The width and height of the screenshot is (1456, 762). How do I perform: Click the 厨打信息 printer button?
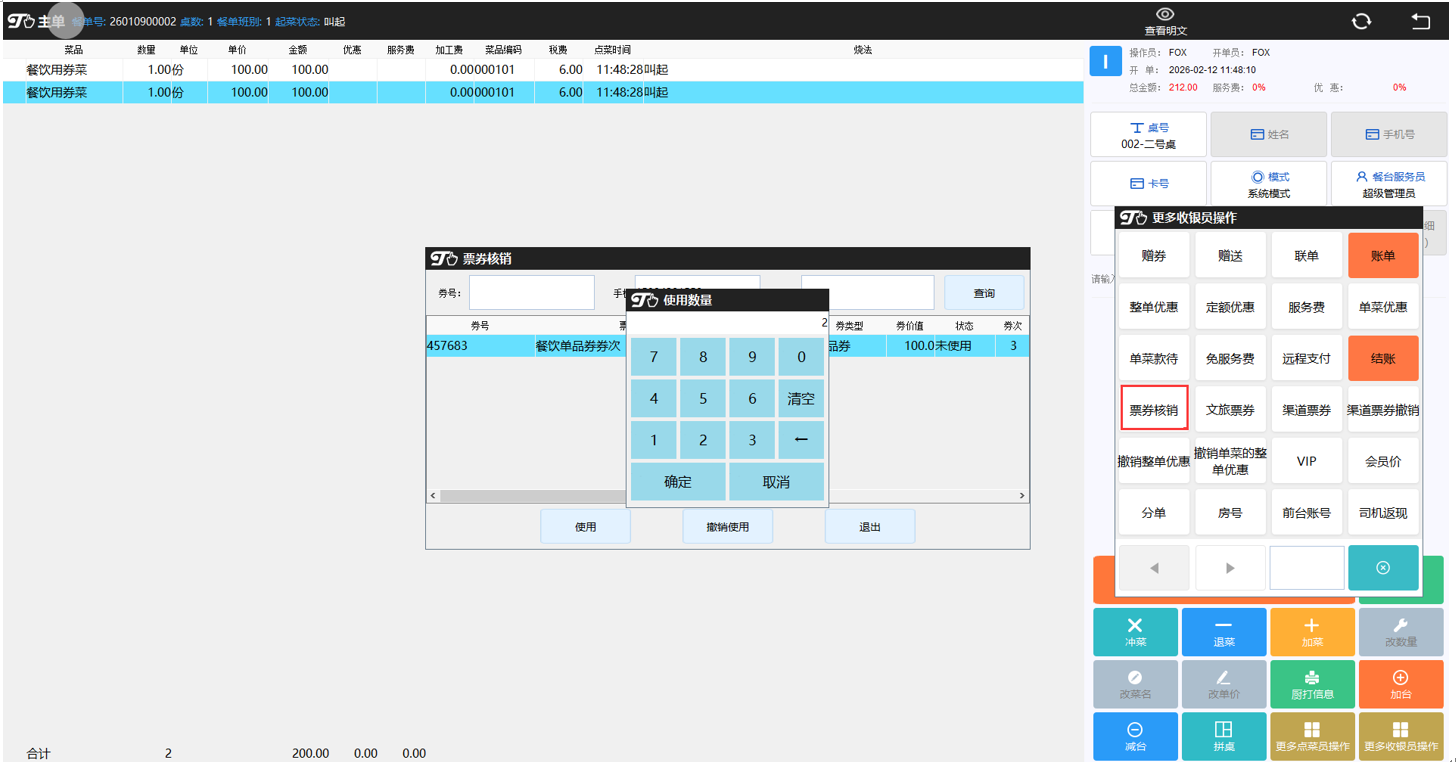tap(1312, 684)
